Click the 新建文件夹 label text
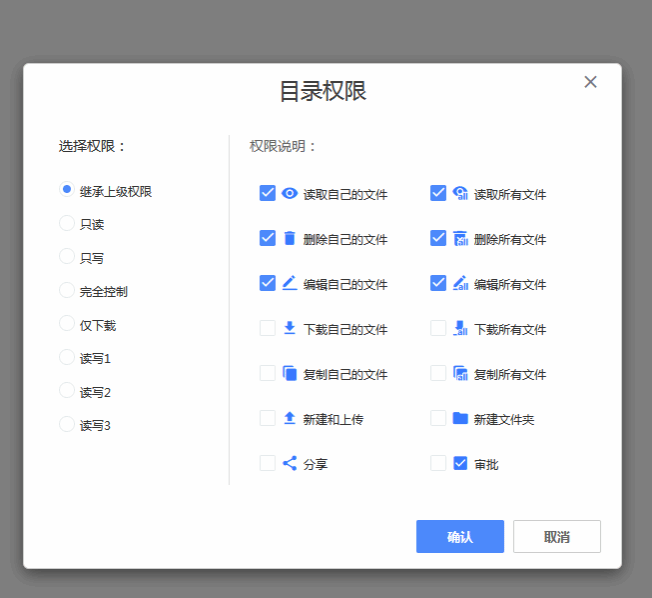Image resolution: width=652 pixels, height=598 pixels. (x=504, y=419)
